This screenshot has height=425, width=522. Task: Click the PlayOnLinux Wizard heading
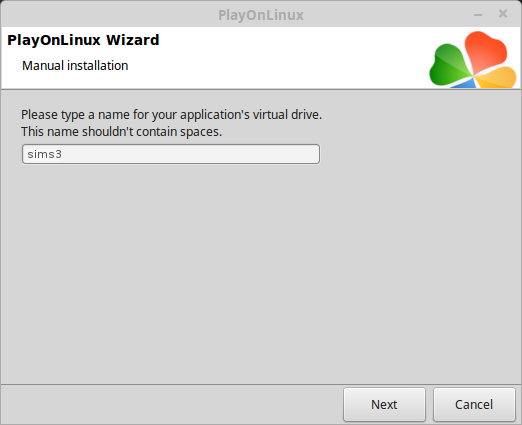pyautogui.click(x=83, y=40)
